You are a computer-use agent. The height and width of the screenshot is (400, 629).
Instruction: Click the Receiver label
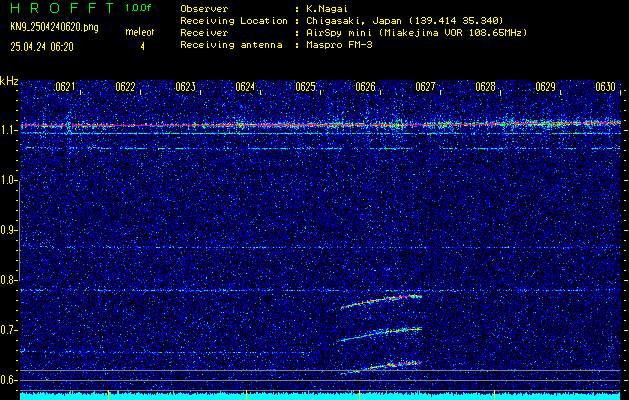tap(204, 33)
